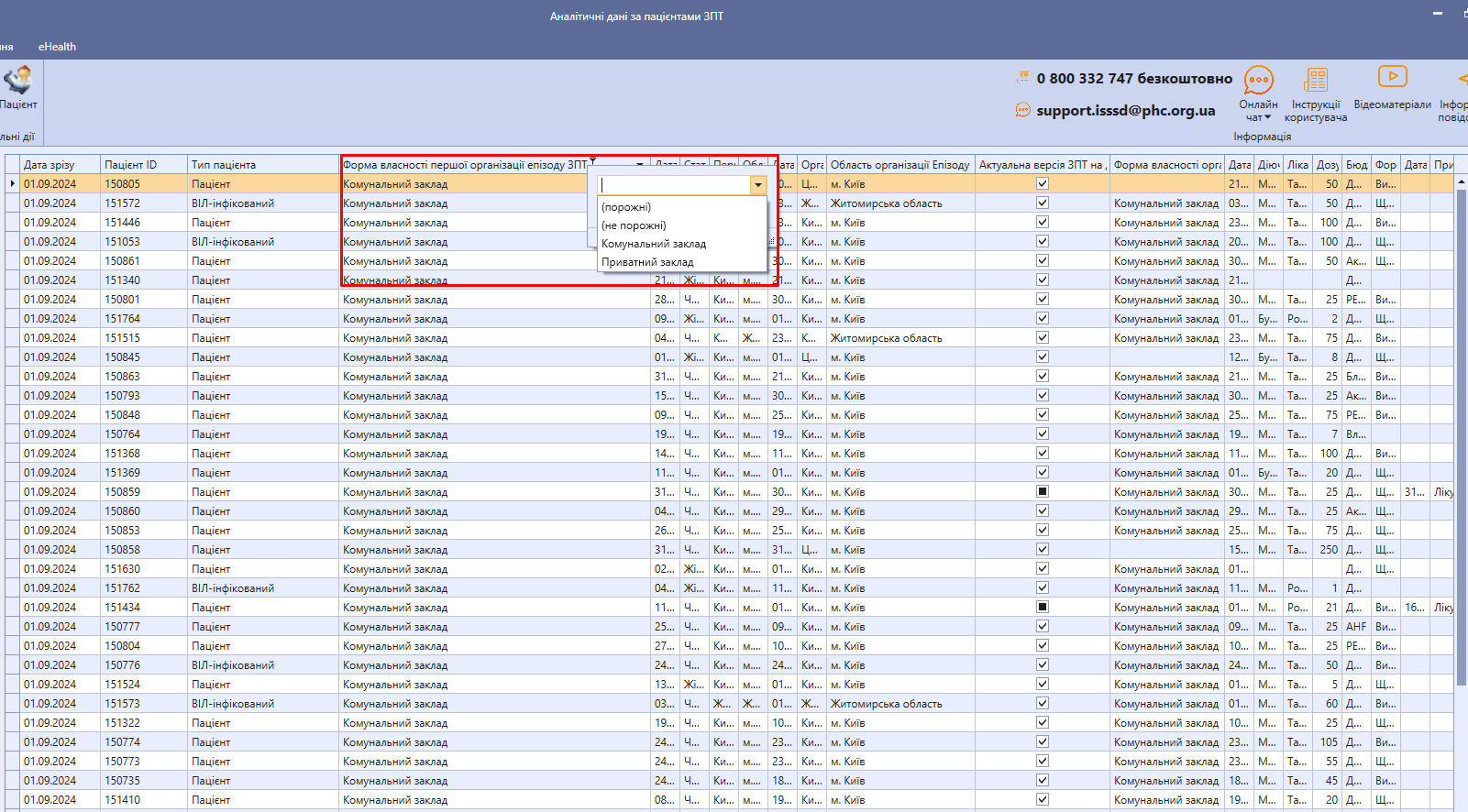The height and width of the screenshot is (812, 1468).
Task: Click the row indicator arrow of row 150805
Action: pyautogui.click(x=12, y=184)
